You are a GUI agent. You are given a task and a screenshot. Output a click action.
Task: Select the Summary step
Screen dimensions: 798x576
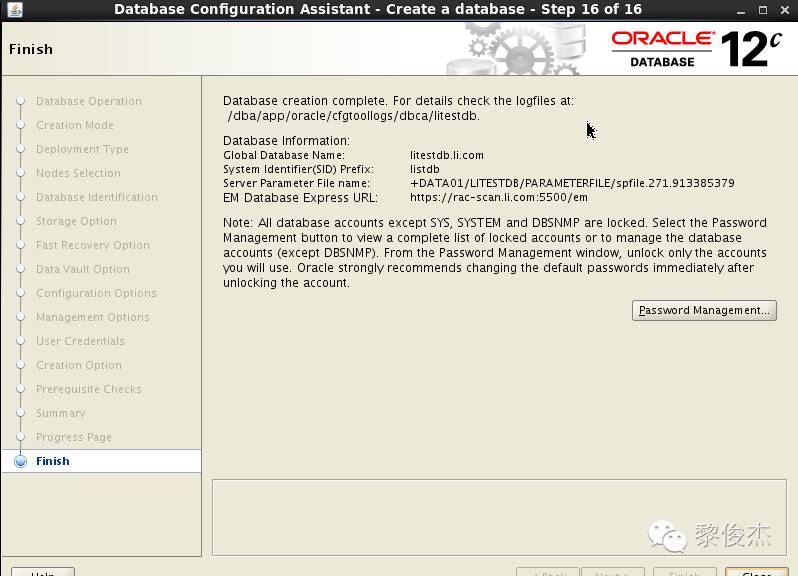61,413
